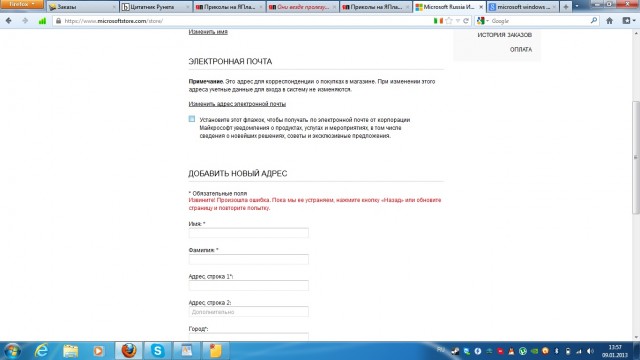
Task: Click the microsoftstore.com URL address field
Action: click(x=245, y=21)
